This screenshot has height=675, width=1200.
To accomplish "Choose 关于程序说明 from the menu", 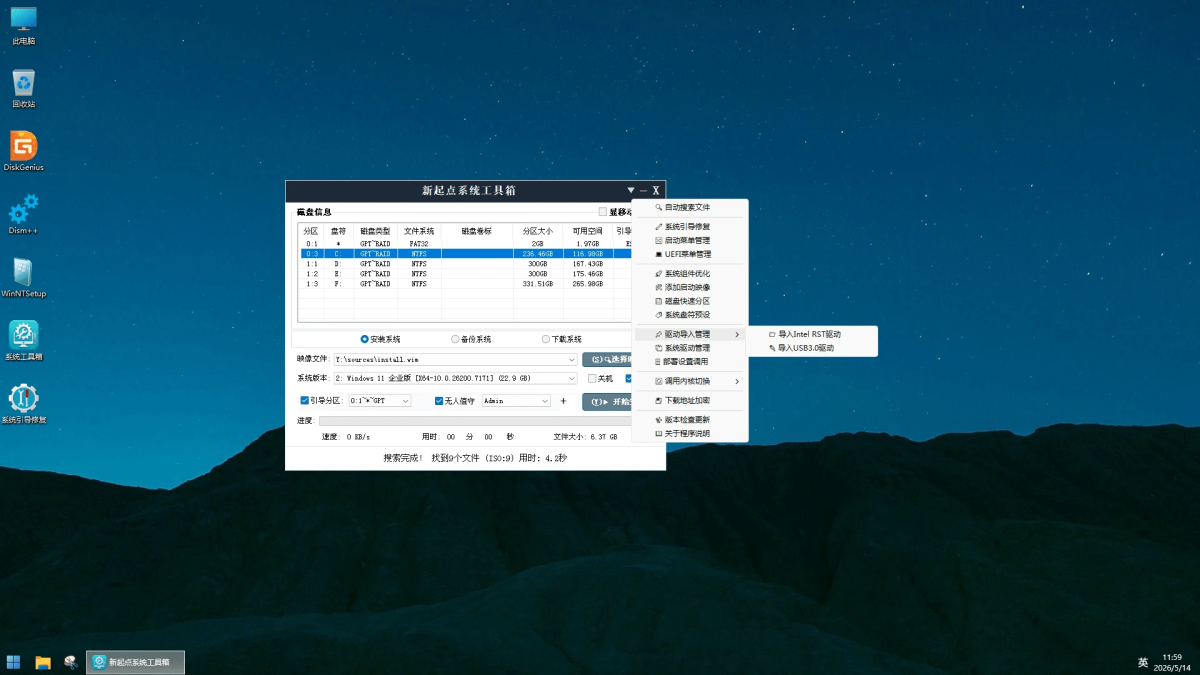I will (x=690, y=434).
